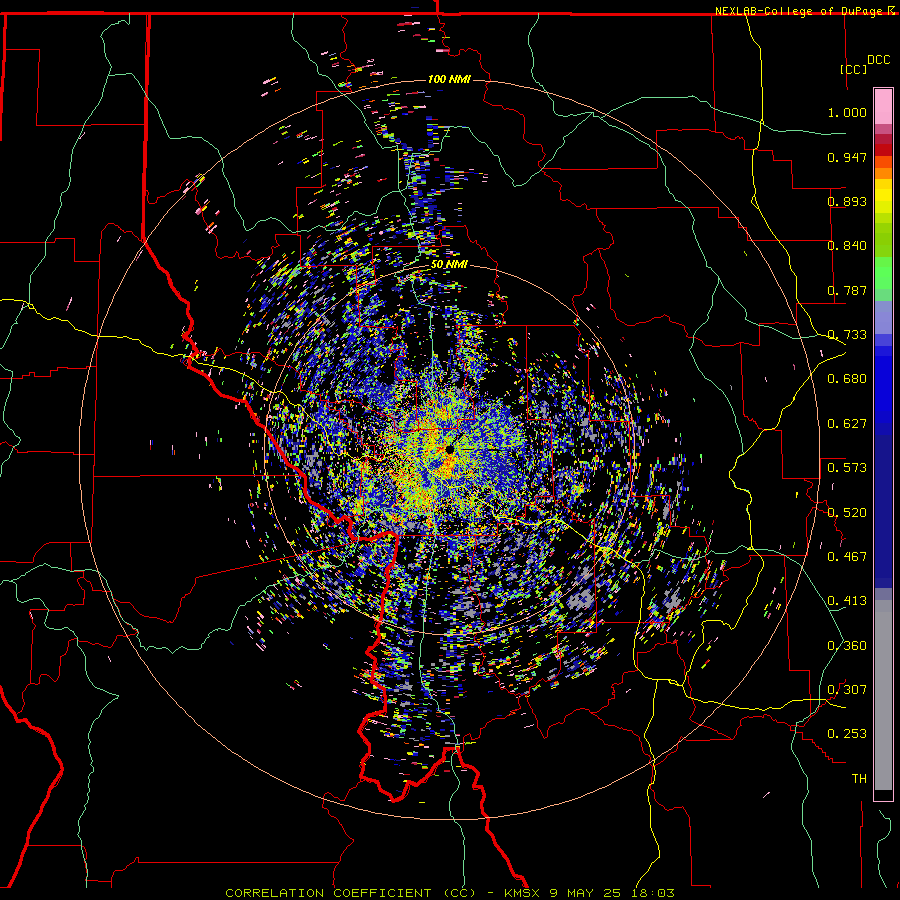Viewport: 900px width, 900px height.
Task: Select the 0.253 scale value
Action: tap(847, 734)
